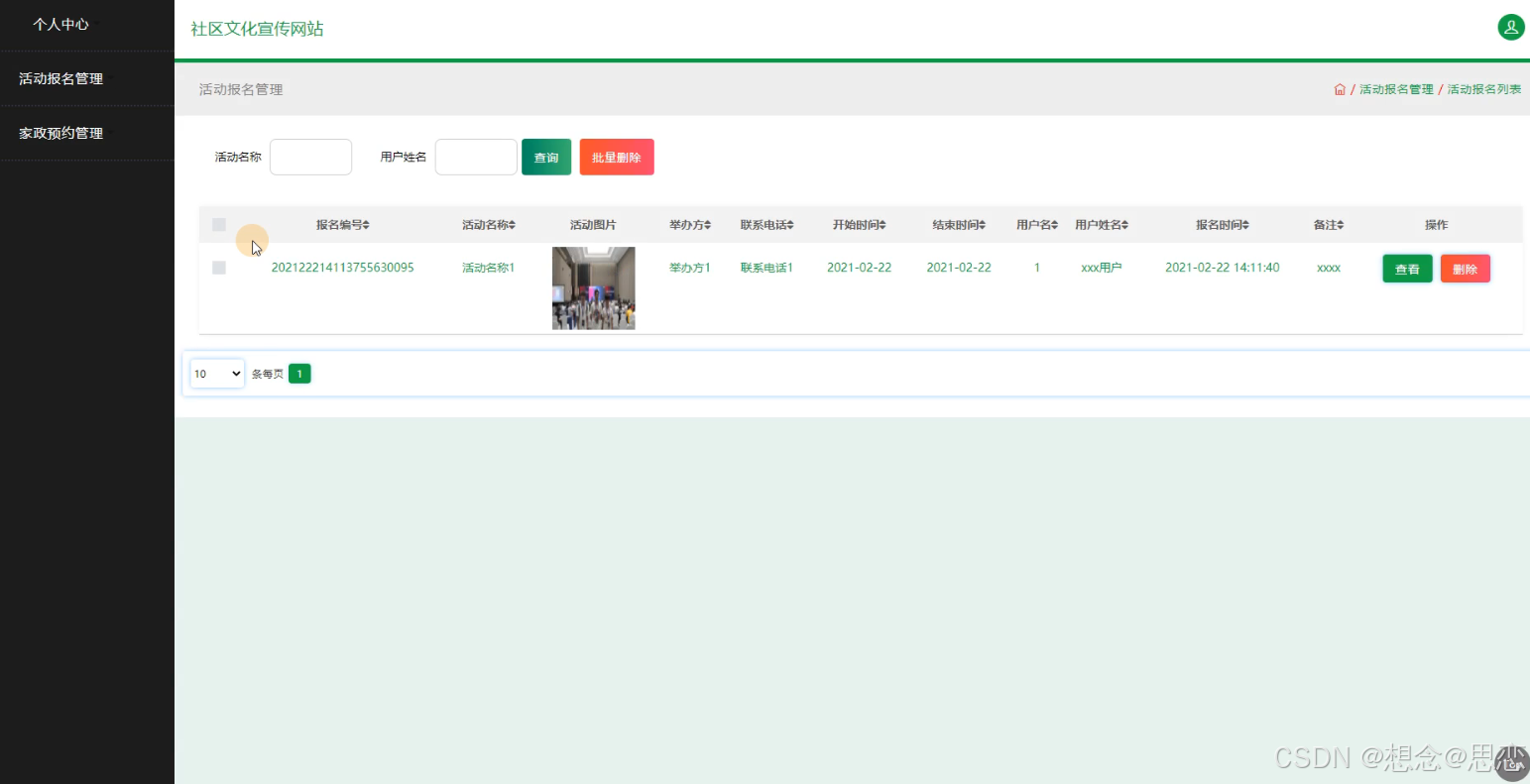The height and width of the screenshot is (784, 1530).
Task: Sort by 报名时间 column header
Action: (x=1222, y=225)
